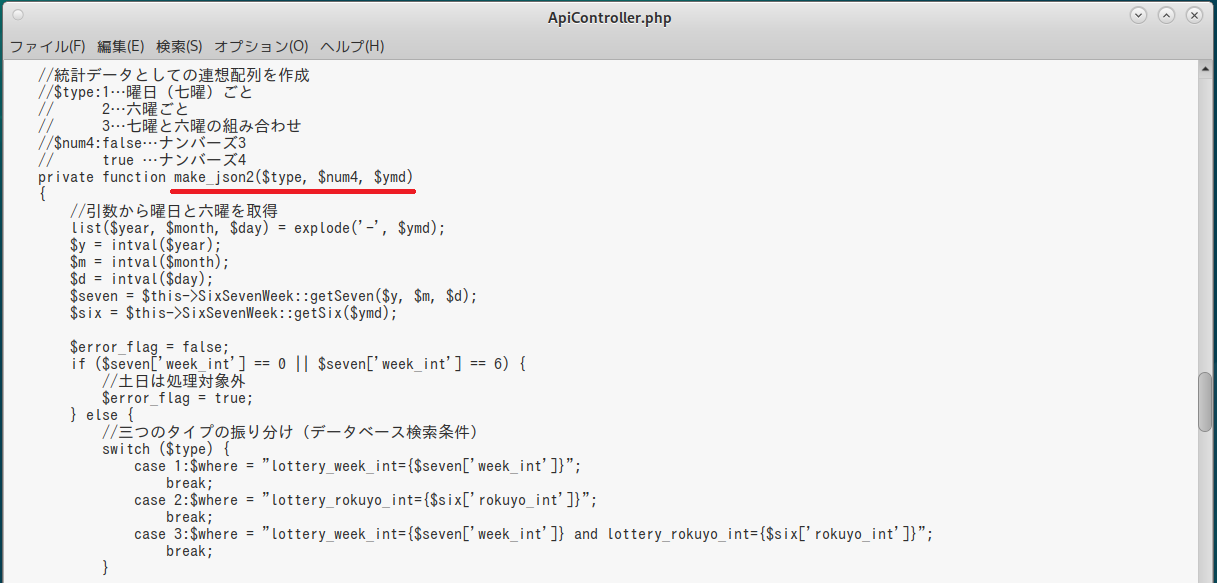
Task: Open the 検索(S) menu
Action: [179, 46]
